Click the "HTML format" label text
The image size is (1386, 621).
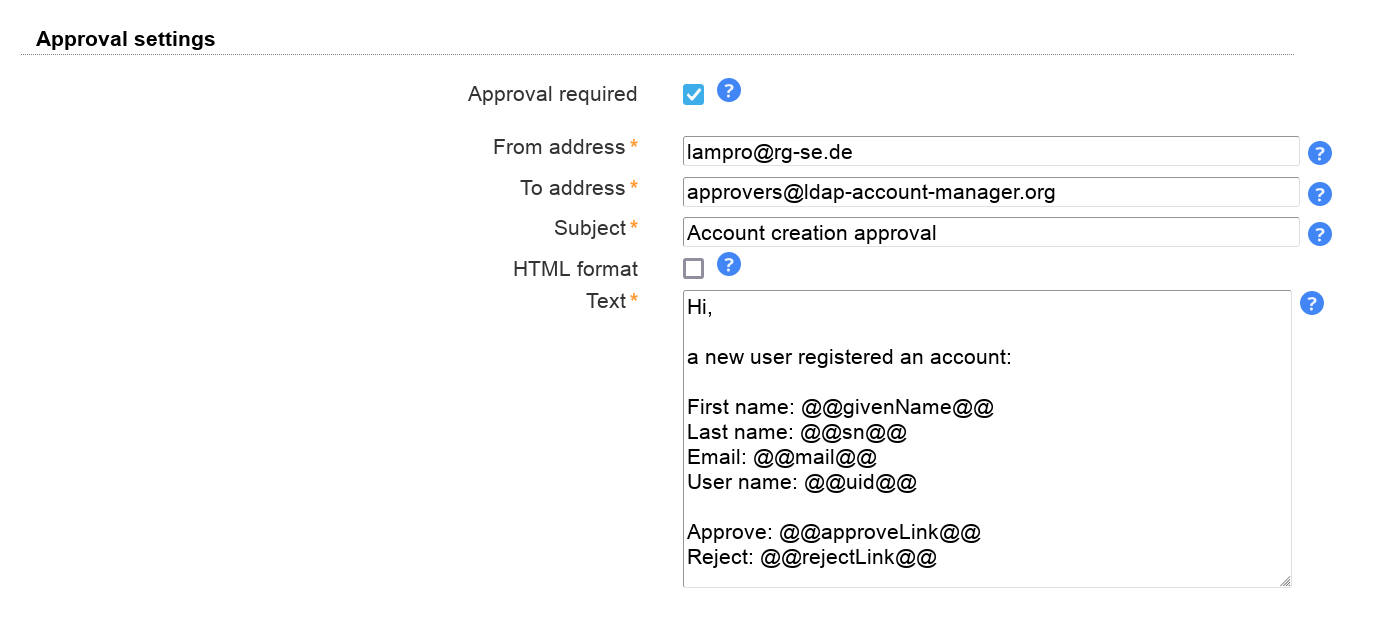(x=575, y=269)
